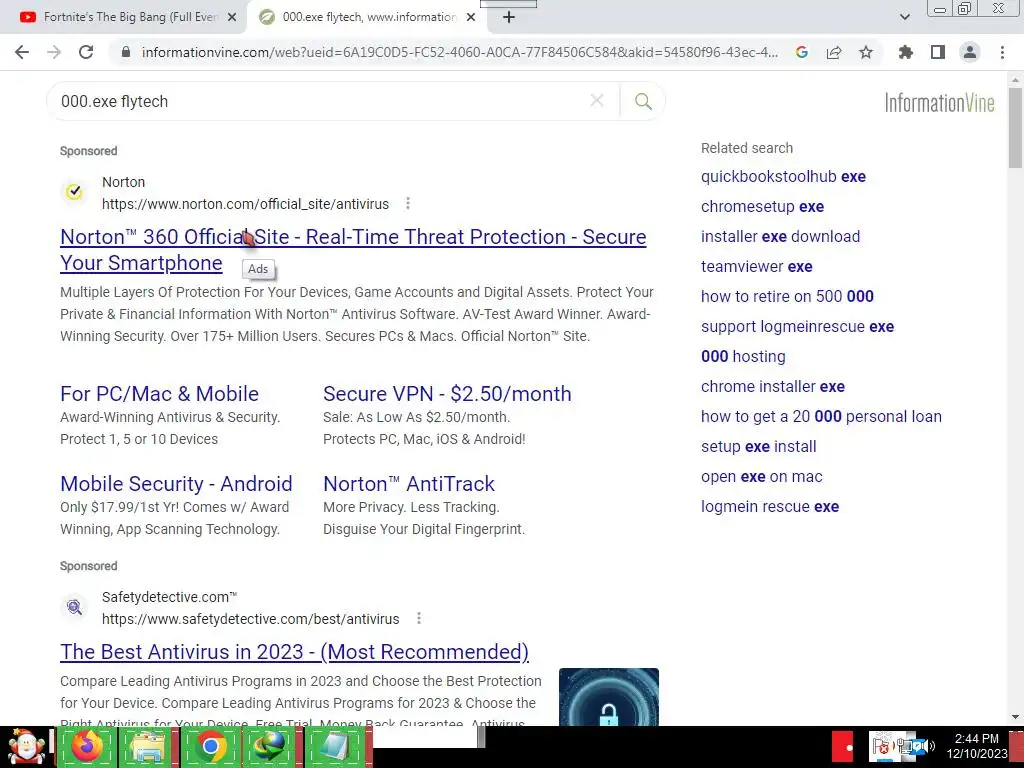Screen dimensions: 1024x768
Task: Open a new browser tab
Action: pos(509,18)
